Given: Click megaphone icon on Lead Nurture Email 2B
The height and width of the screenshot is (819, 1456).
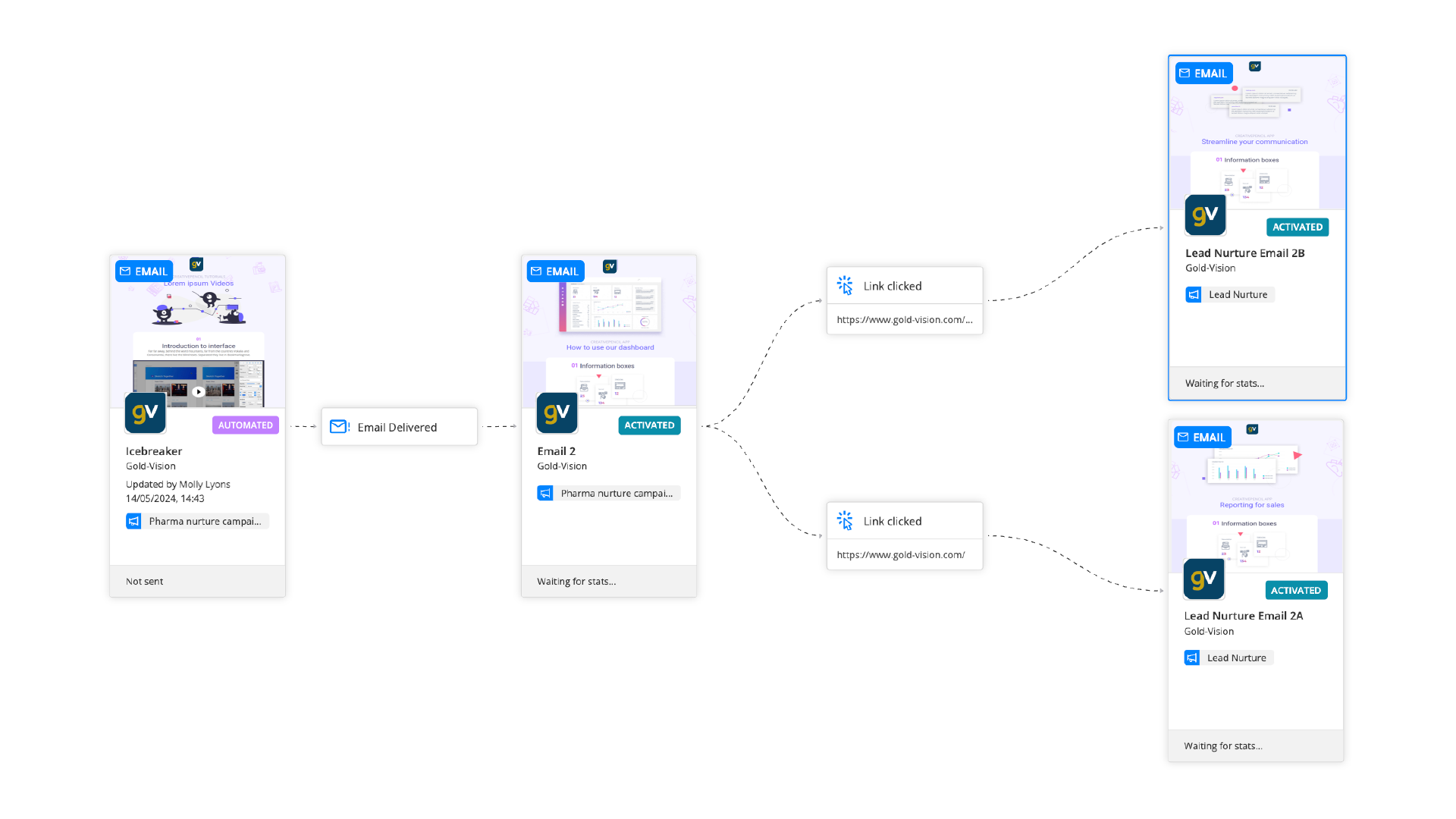Looking at the screenshot, I should click(1194, 294).
